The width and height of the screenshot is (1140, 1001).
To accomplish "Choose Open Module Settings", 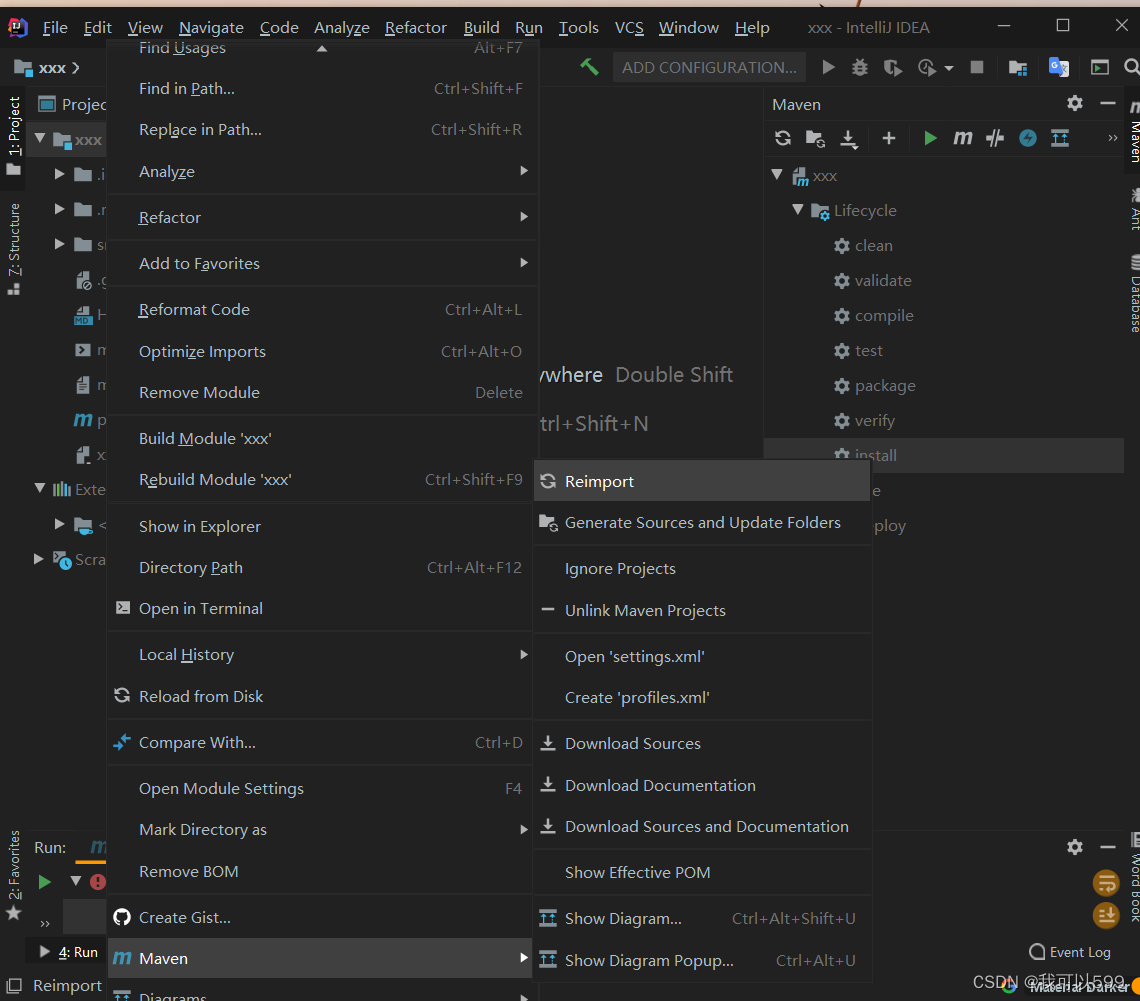I will (320, 788).
